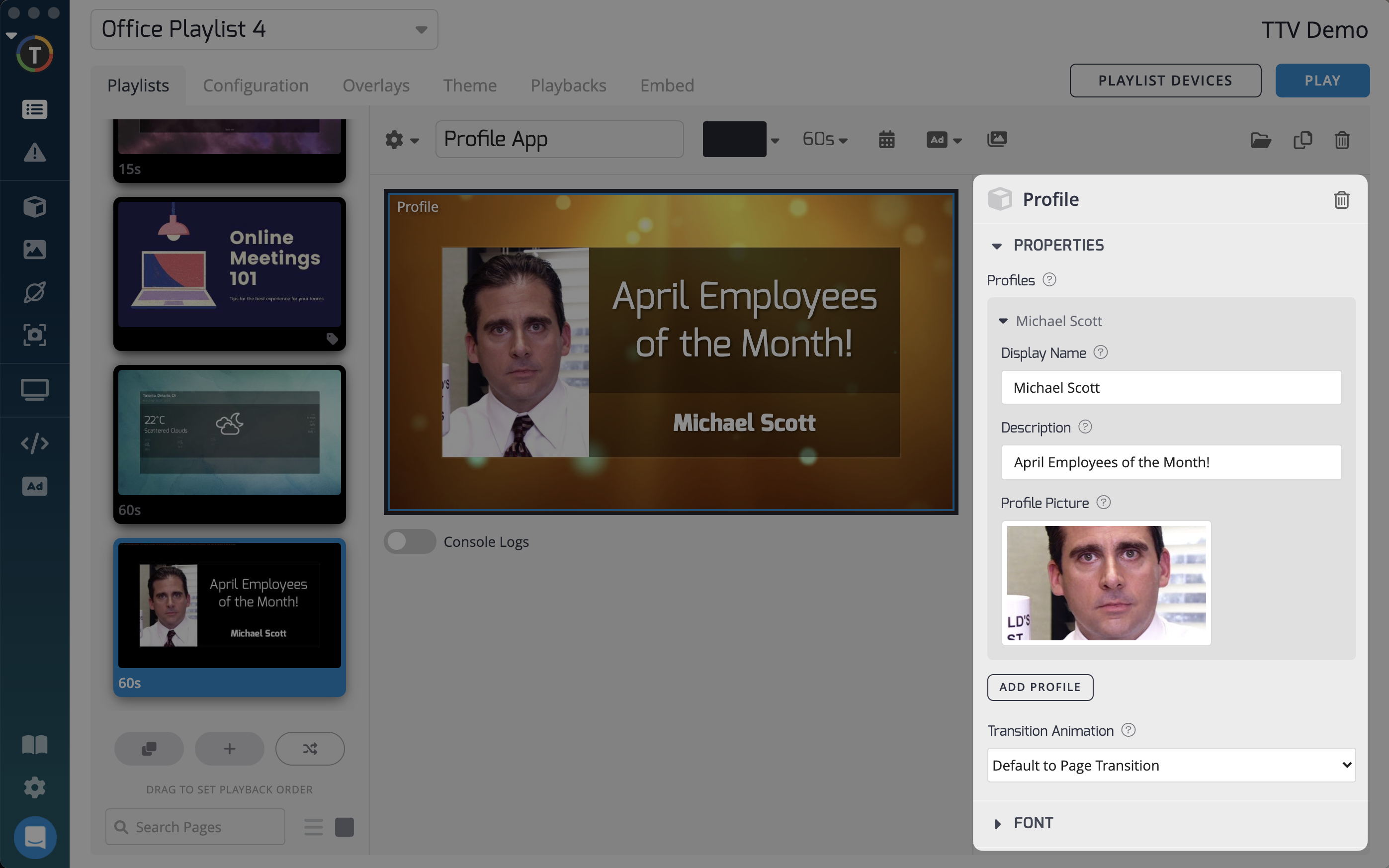Click the warning triangle icon in the sidebar
The width and height of the screenshot is (1389, 868).
coord(34,153)
